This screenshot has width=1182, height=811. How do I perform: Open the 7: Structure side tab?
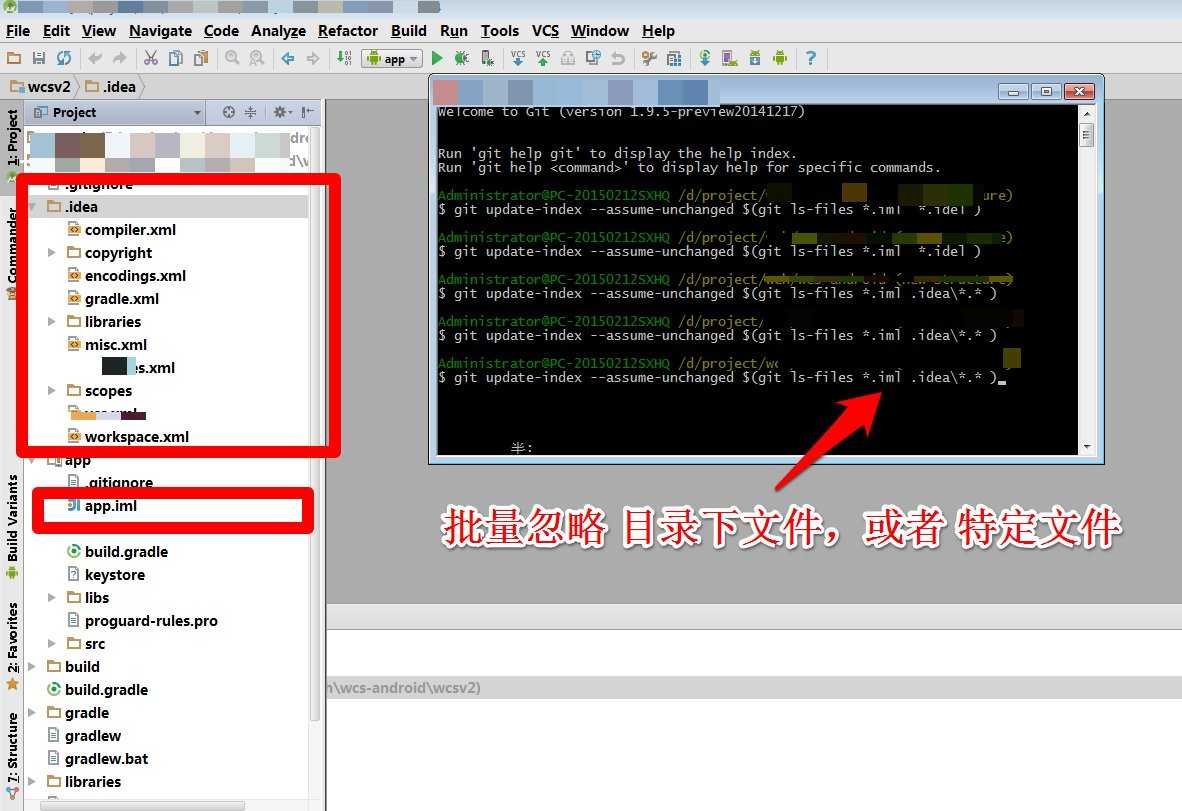point(12,756)
